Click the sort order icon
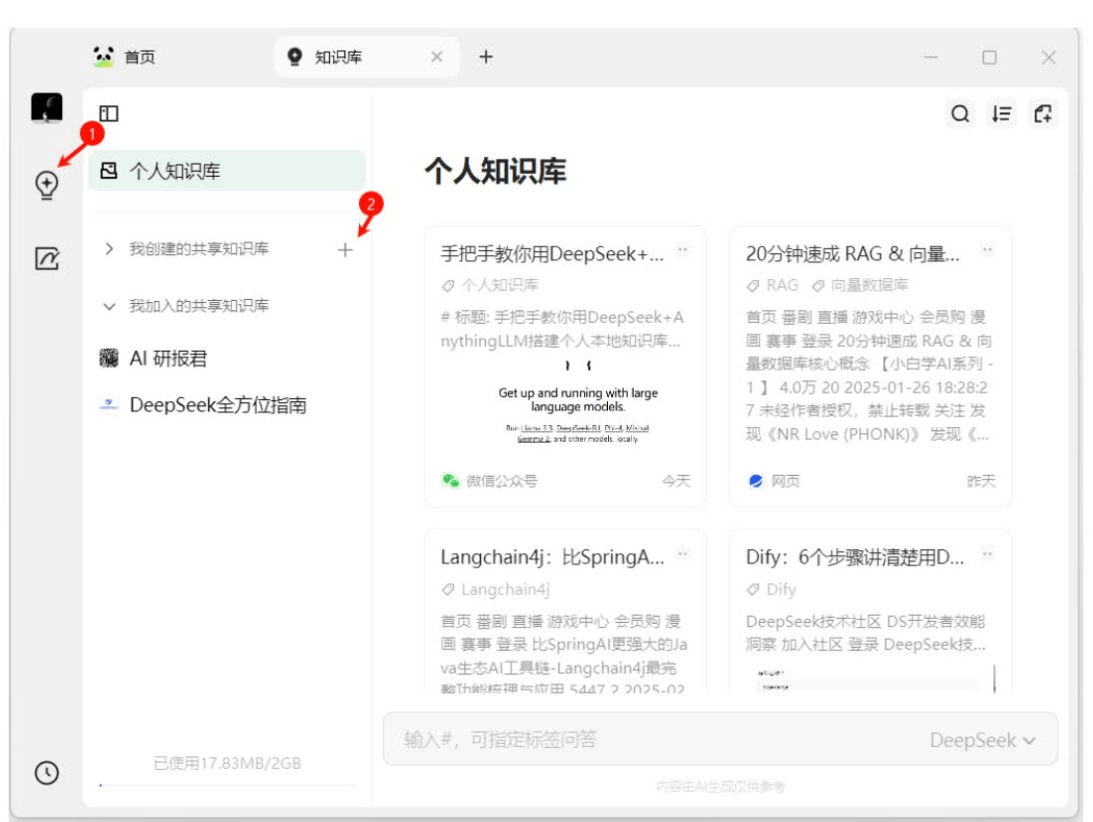 click(1001, 114)
